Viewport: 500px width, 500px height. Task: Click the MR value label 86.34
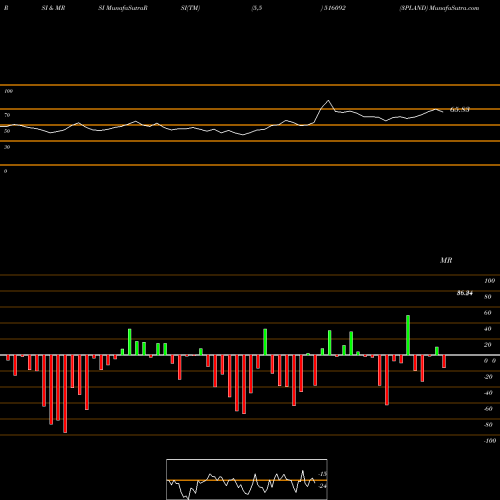pos(465,293)
